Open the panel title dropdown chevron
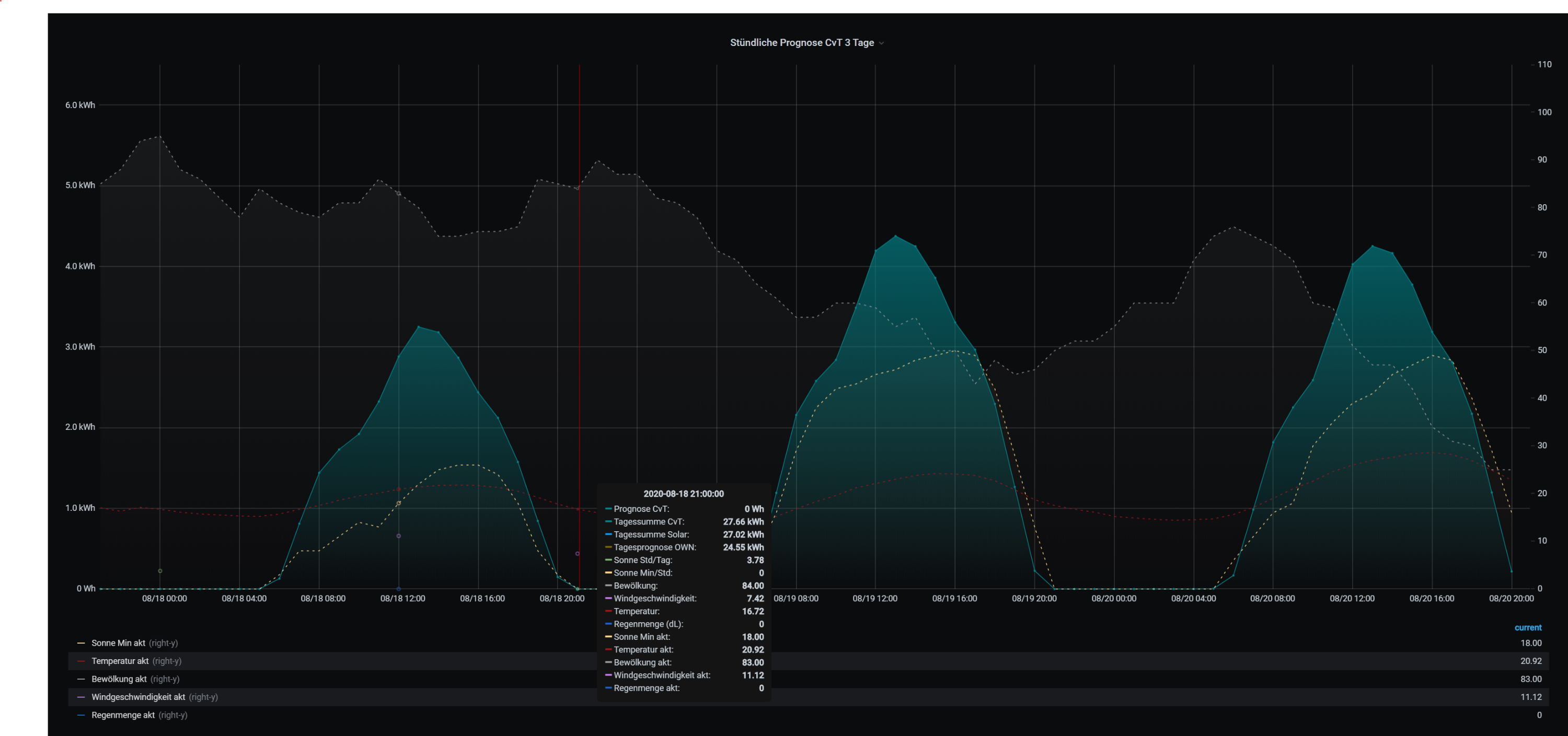The width and height of the screenshot is (1568, 736). point(881,43)
